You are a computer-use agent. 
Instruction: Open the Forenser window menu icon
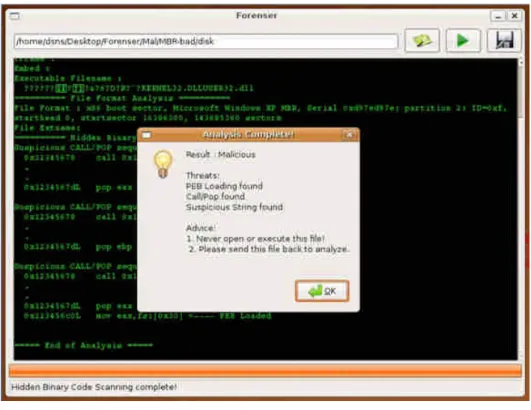tap(15, 16)
